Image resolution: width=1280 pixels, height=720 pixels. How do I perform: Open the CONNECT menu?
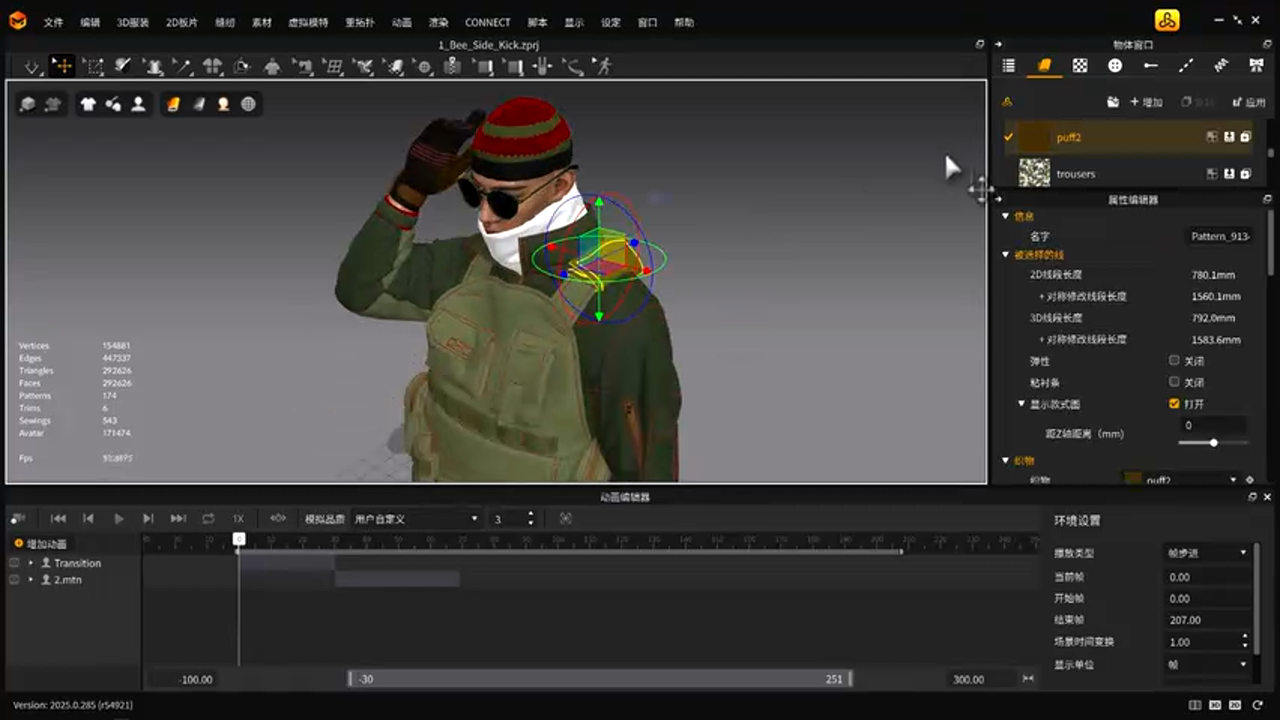[487, 22]
